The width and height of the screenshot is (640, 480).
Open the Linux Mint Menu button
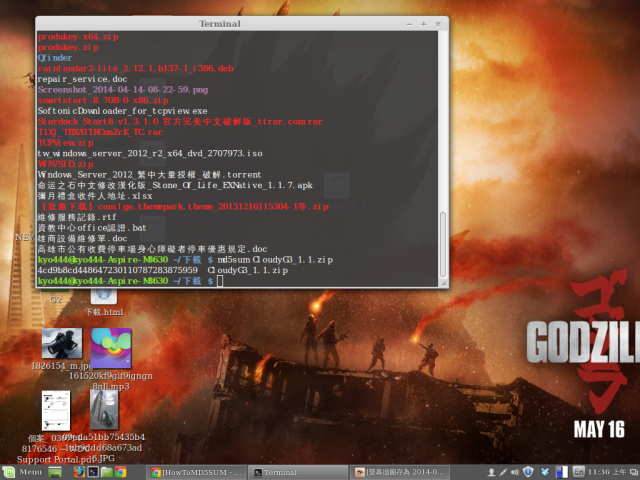click(x=23, y=472)
